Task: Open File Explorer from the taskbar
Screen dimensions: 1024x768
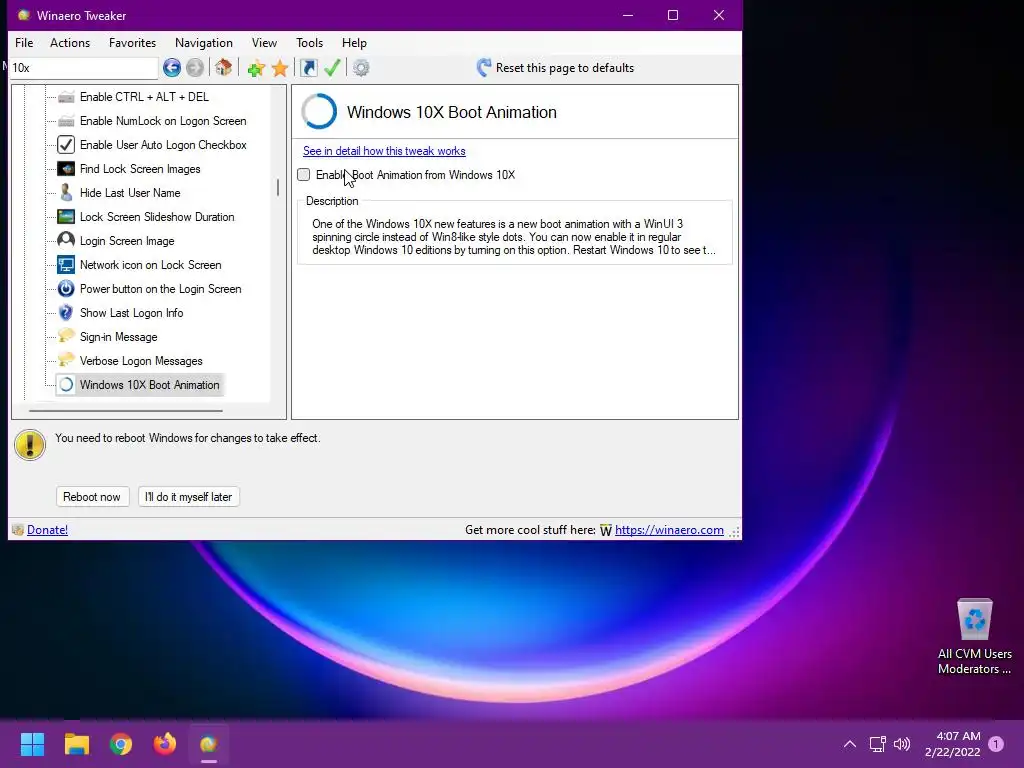Action: click(76, 744)
